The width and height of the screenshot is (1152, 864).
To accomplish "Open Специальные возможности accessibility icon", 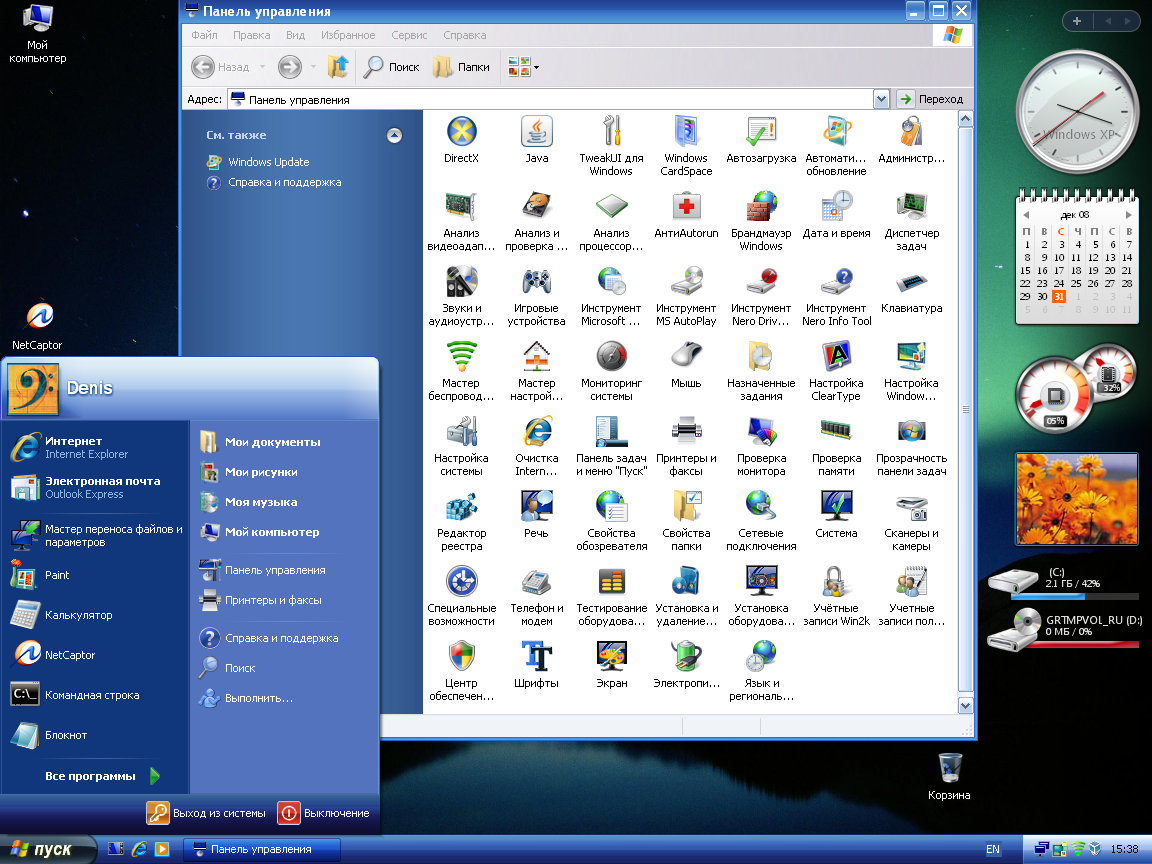I will click(x=461, y=595).
